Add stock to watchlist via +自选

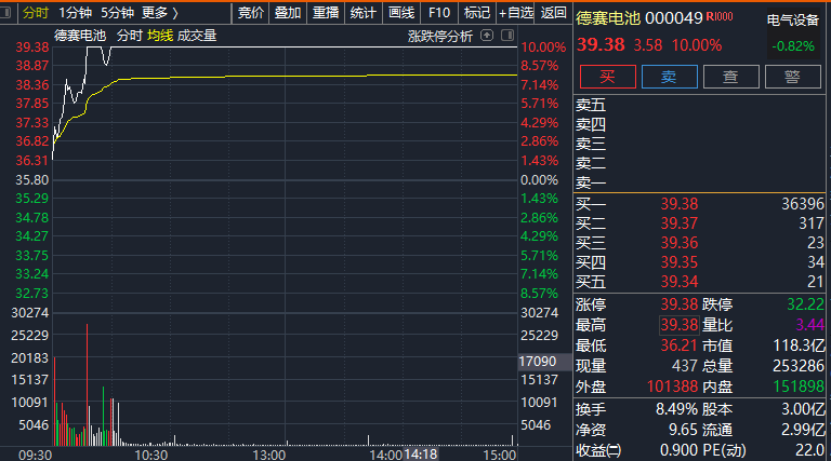point(516,13)
